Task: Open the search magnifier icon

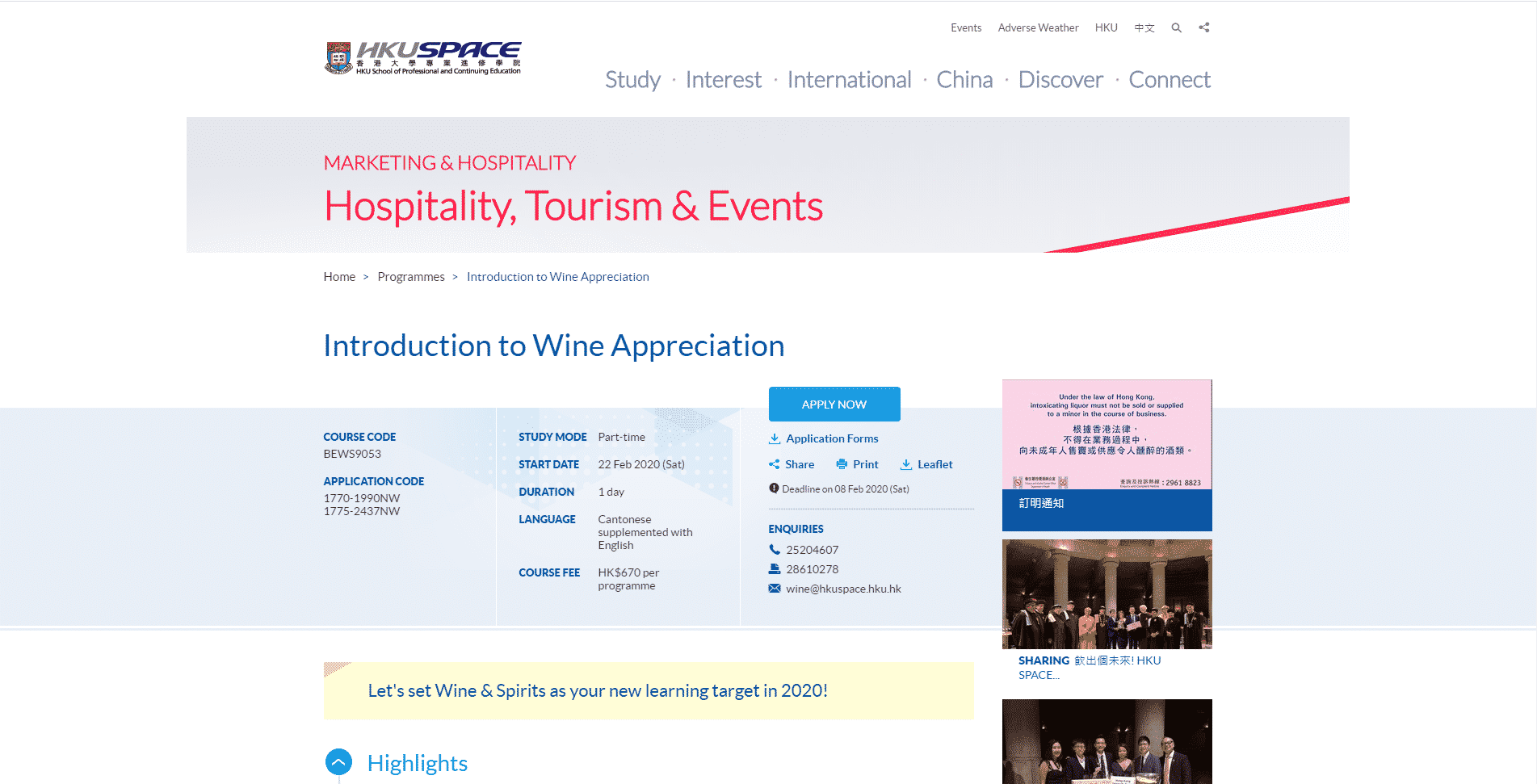Action: [1177, 27]
